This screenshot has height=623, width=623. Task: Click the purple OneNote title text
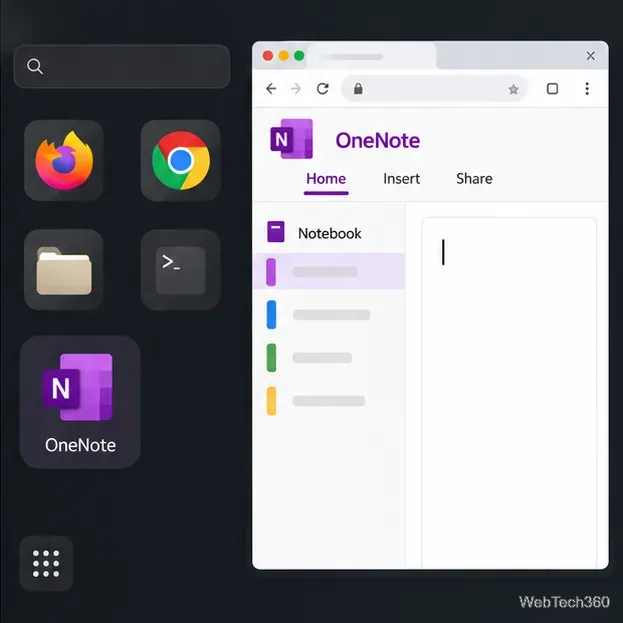377,140
